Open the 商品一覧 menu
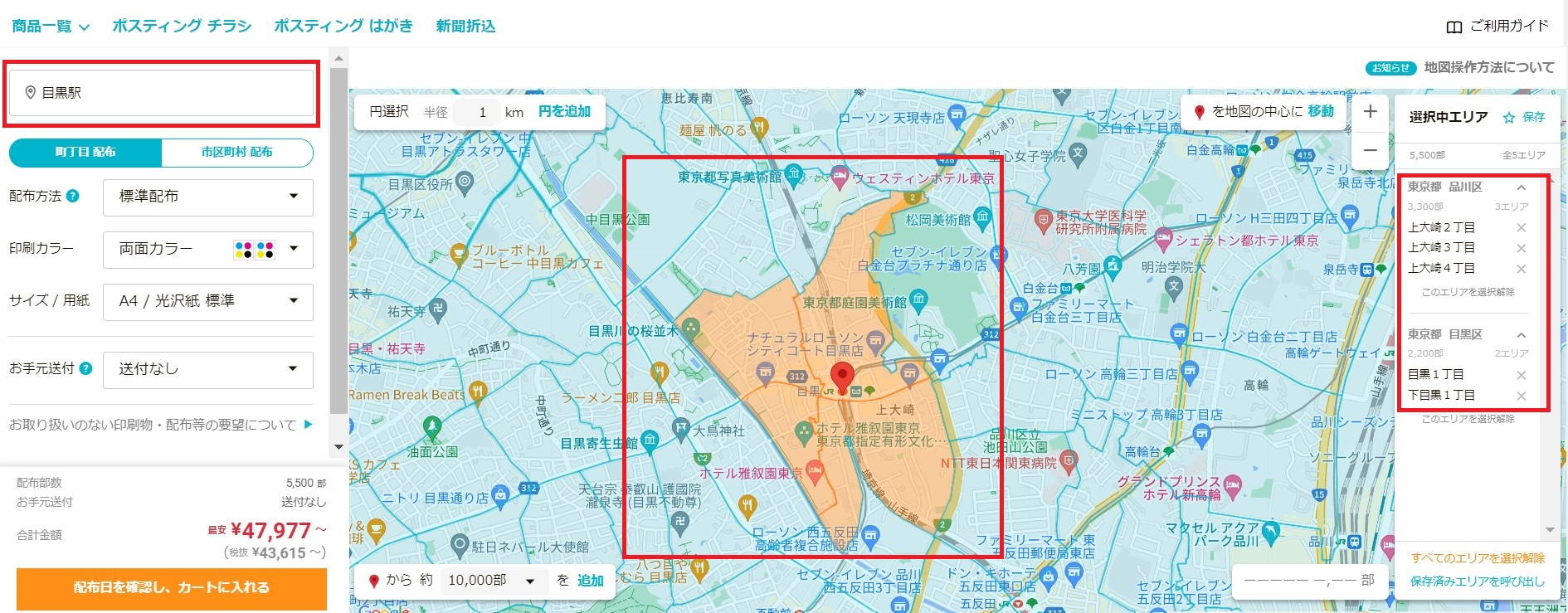The width and height of the screenshot is (1568, 613). click(x=51, y=27)
